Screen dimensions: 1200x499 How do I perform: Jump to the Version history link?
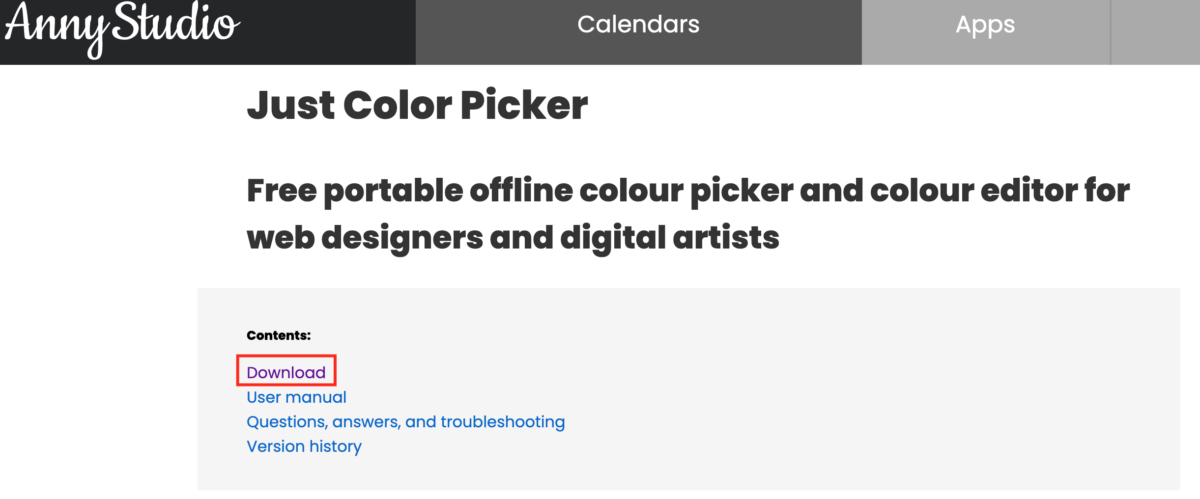click(304, 446)
